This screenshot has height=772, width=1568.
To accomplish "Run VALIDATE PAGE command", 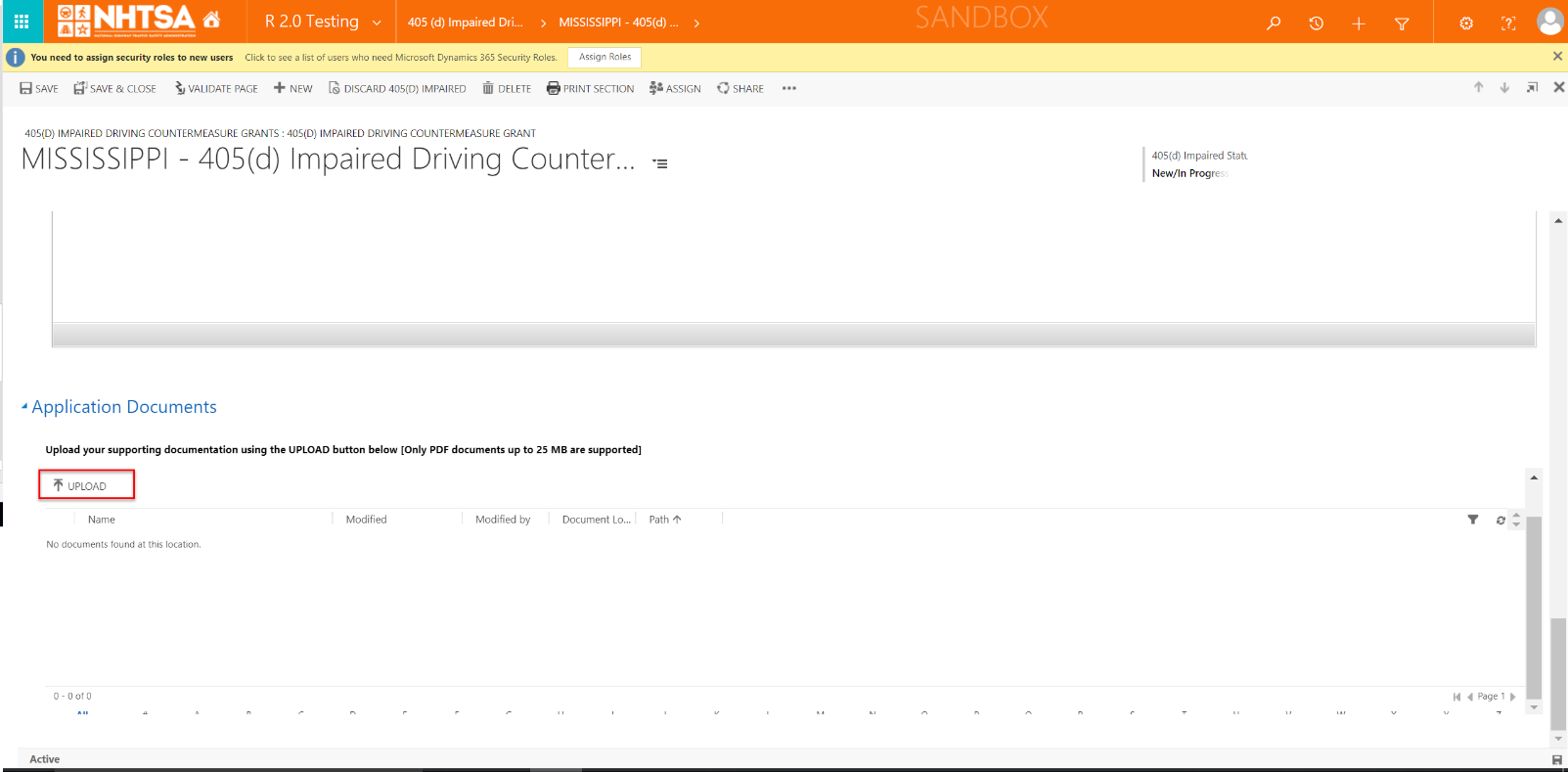I will [x=216, y=88].
